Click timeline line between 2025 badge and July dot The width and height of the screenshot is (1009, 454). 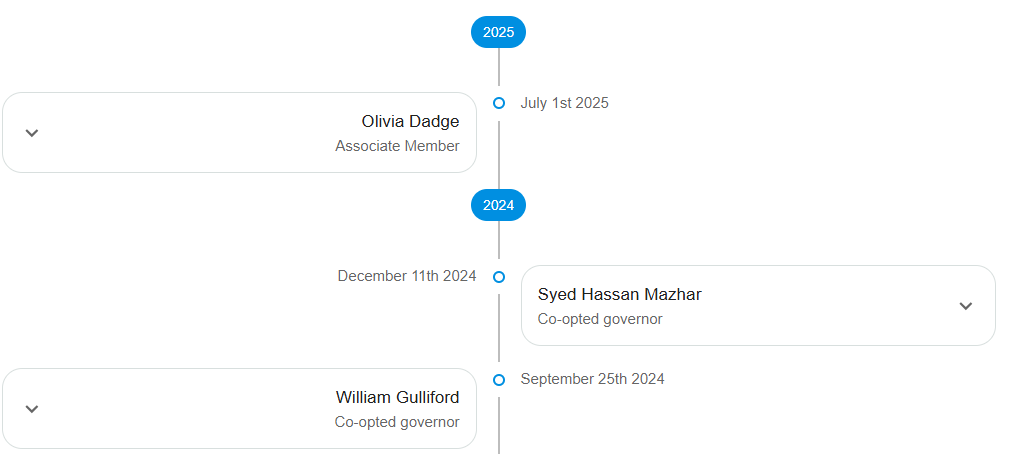[499, 67]
